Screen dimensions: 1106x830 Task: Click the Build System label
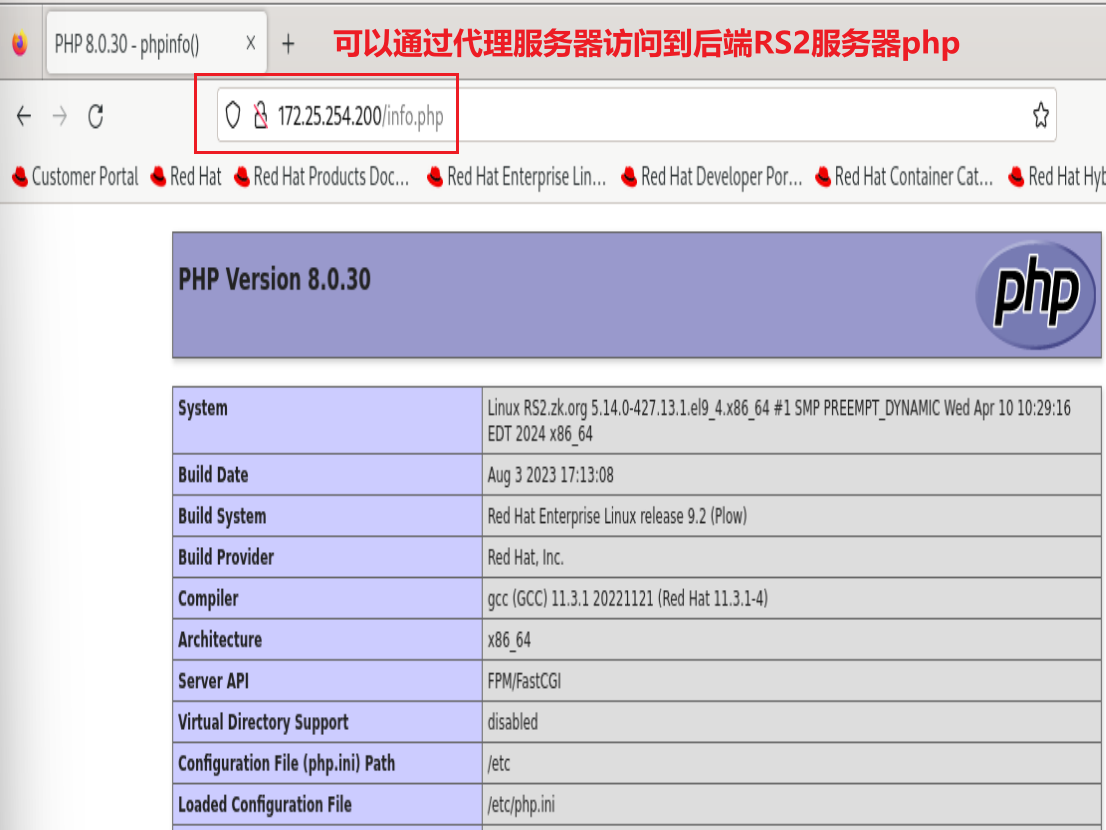(x=222, y=516)
